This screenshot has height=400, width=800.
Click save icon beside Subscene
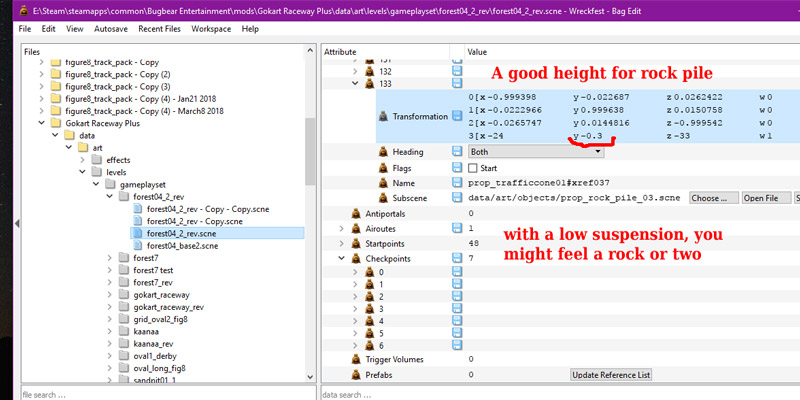click(x=457, y=198)
